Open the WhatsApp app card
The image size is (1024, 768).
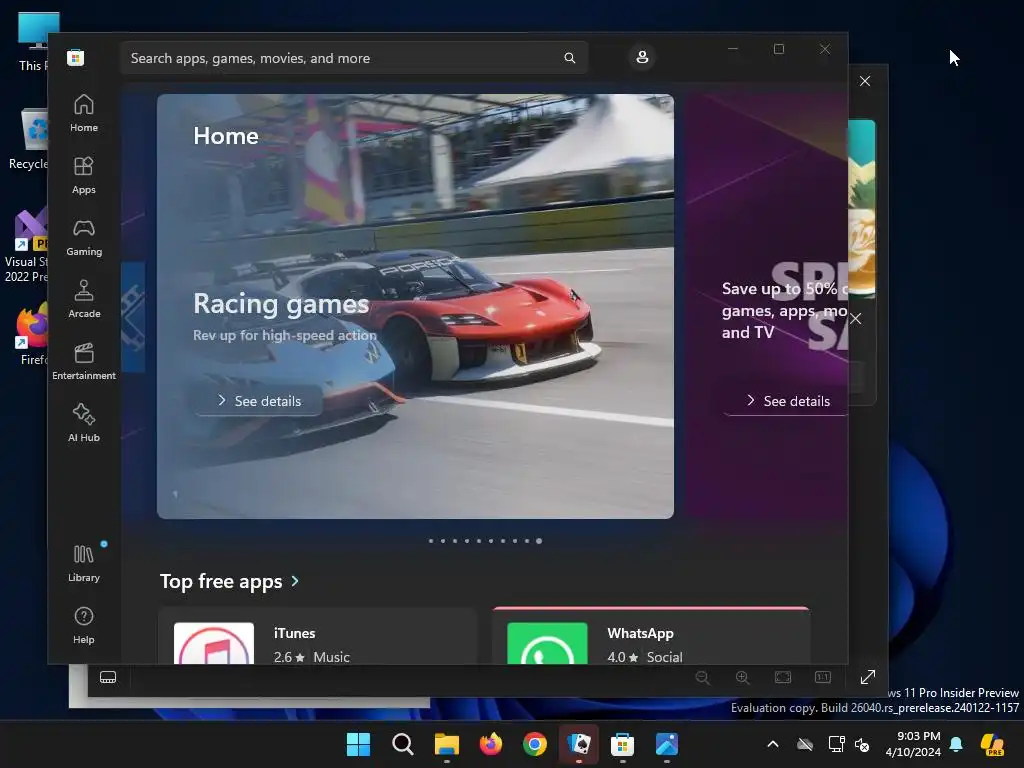651,637
